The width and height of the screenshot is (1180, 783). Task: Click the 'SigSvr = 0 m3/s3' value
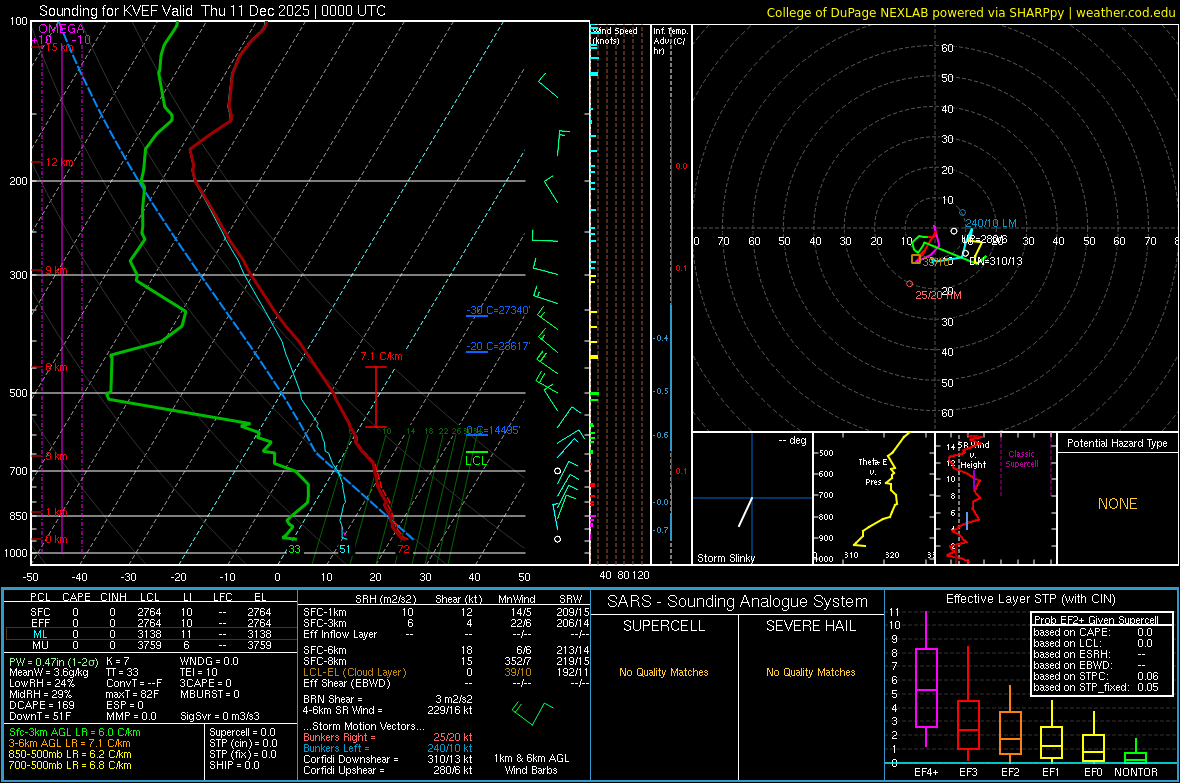220,716
